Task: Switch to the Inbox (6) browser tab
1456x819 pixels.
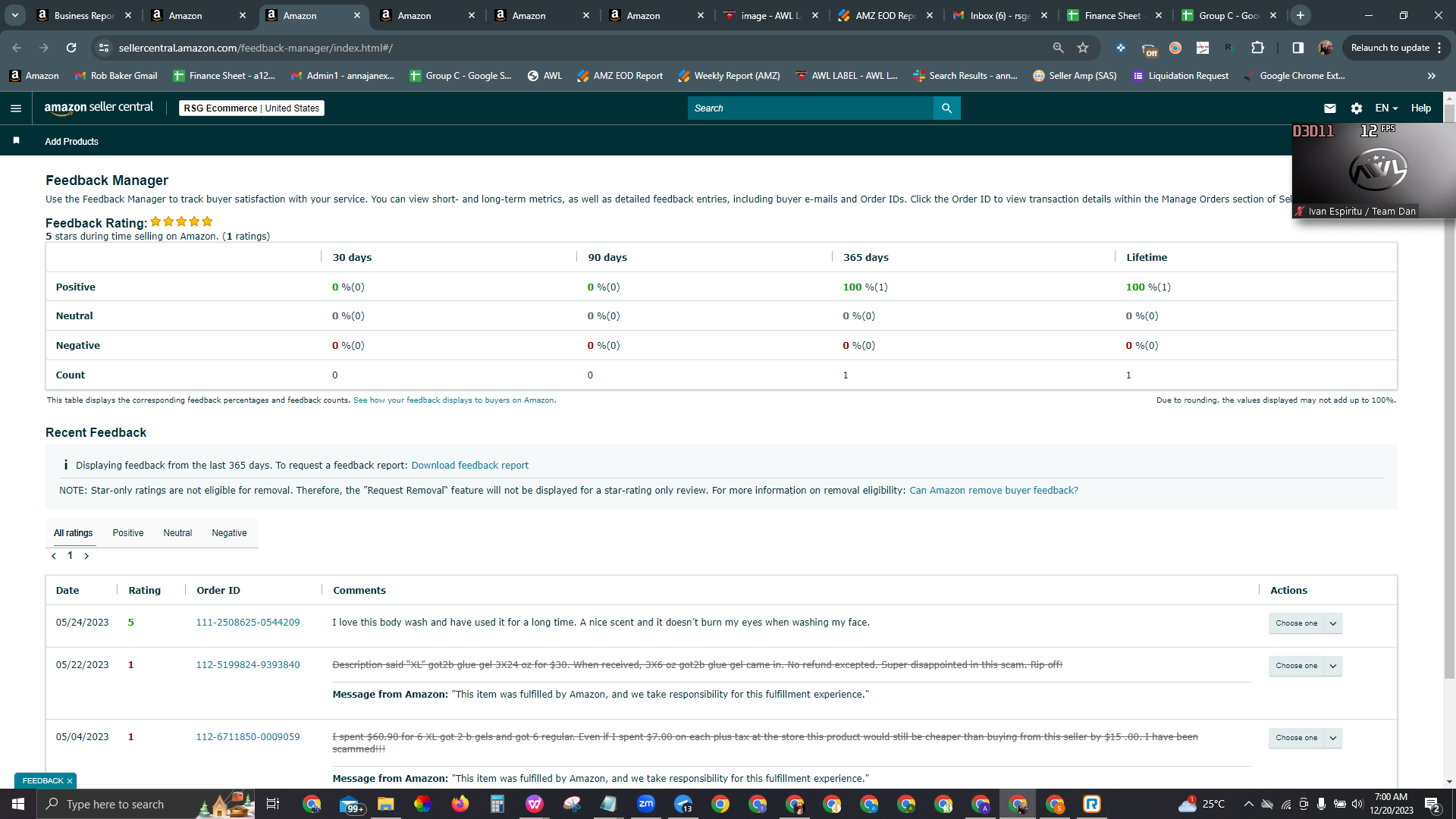Action: coord(1000,15)
